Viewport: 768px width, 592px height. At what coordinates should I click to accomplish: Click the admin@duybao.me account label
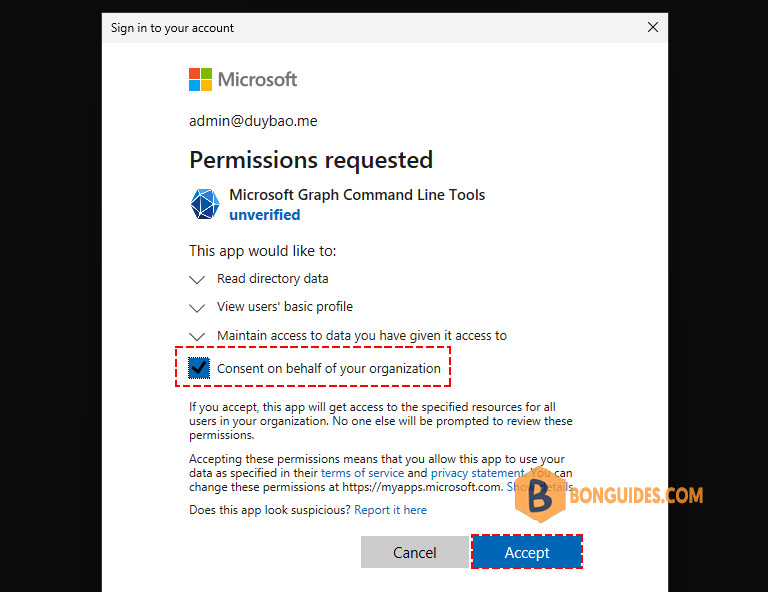(253, 121)
